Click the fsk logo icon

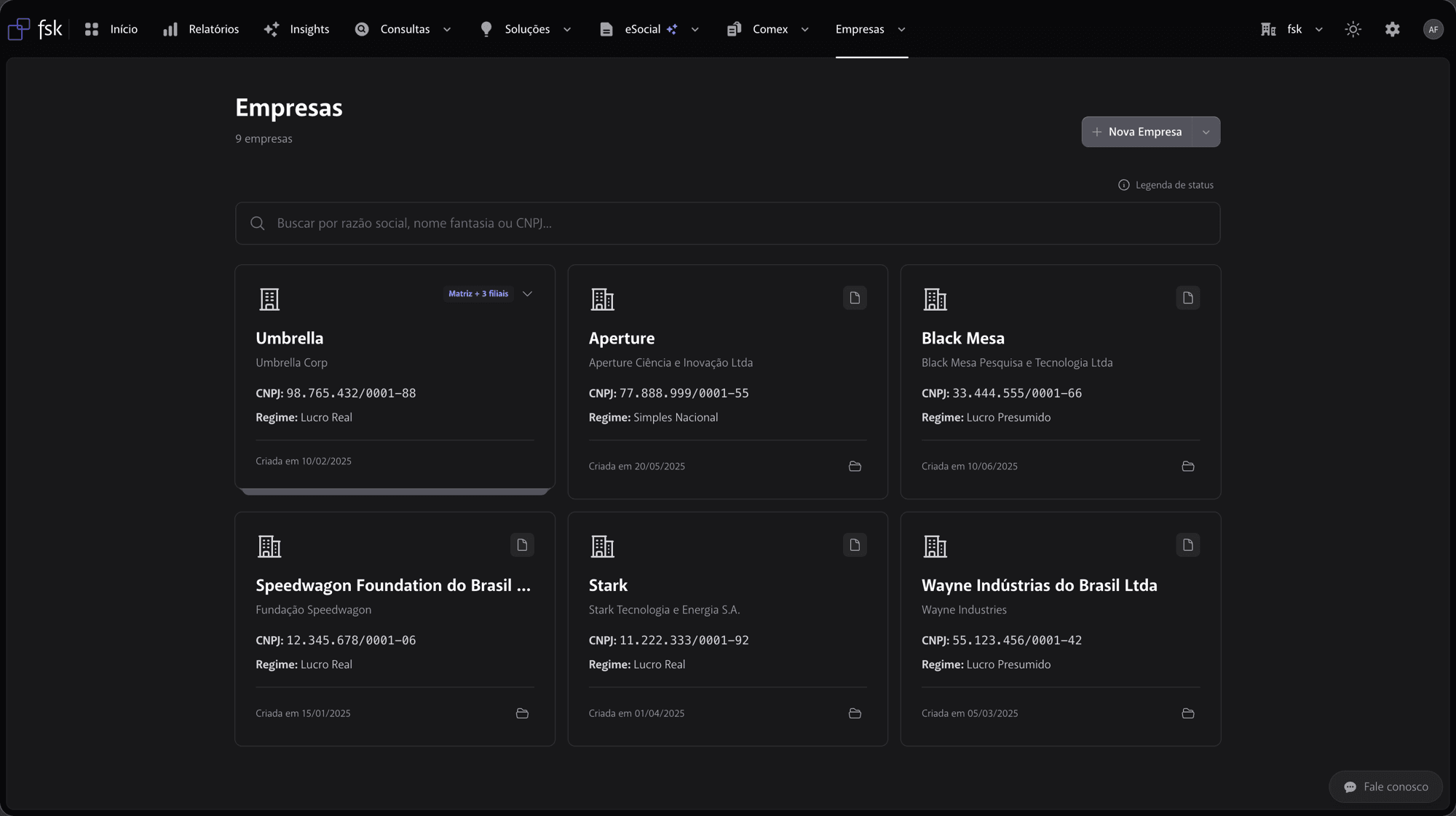tap(19, 29)
